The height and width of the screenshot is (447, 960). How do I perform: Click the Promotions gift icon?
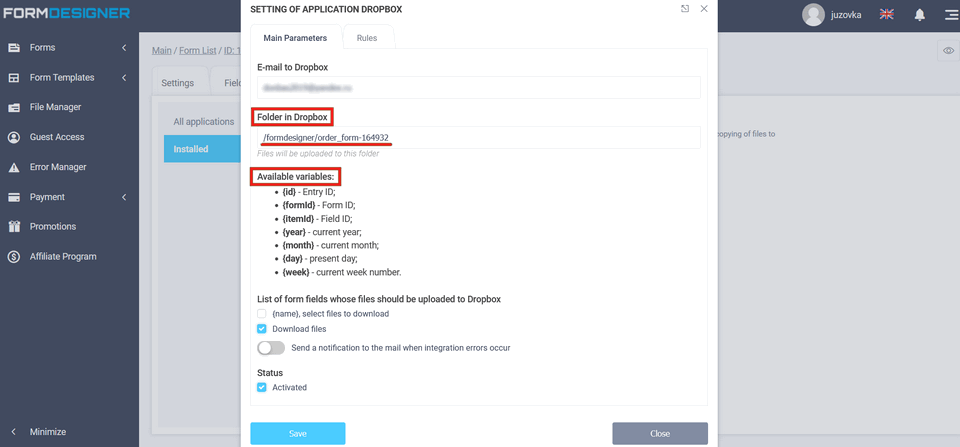pyautogui.click(x=14, y=227)
